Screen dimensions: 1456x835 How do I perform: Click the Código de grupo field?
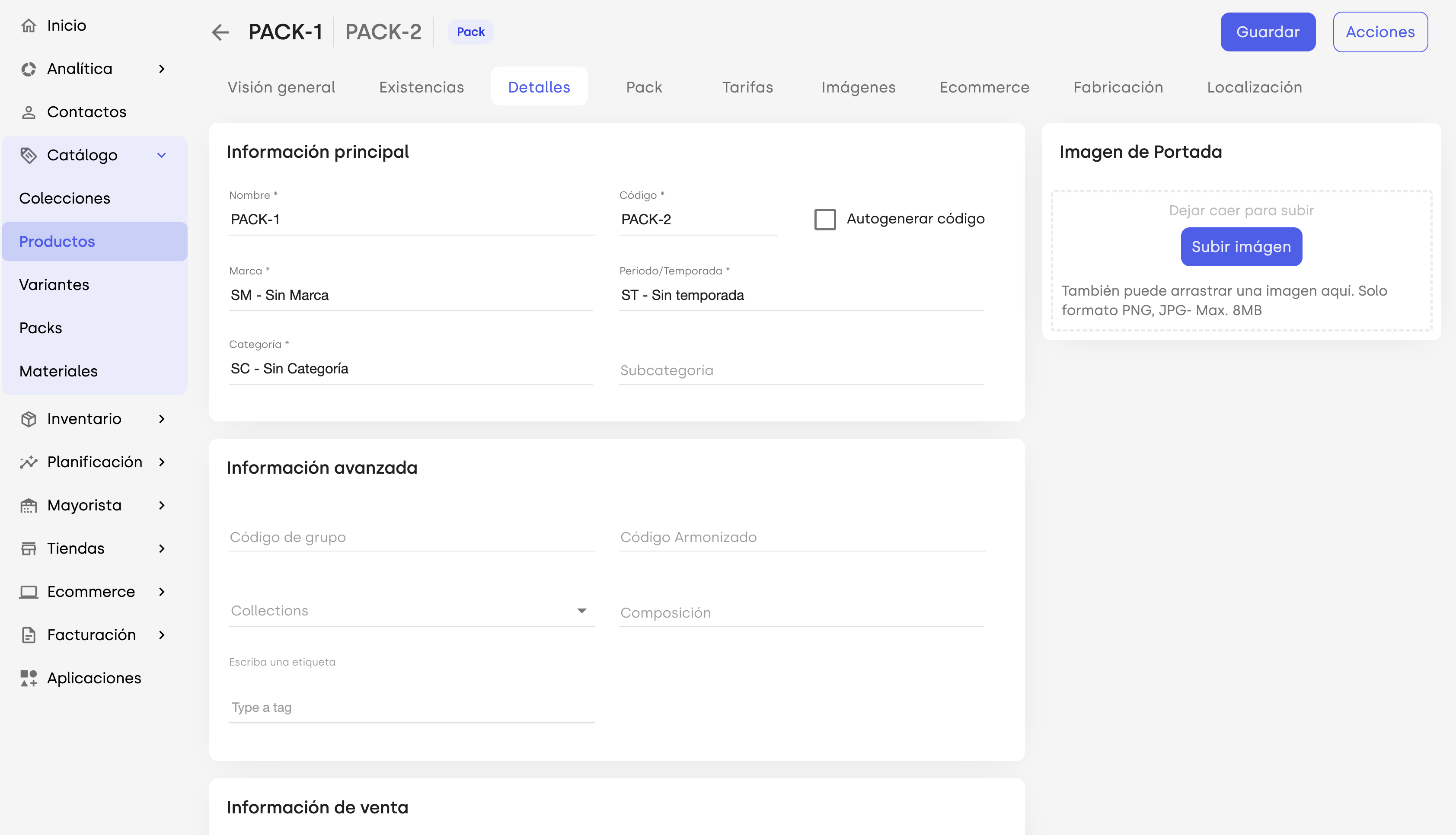(x=411, y=537)
